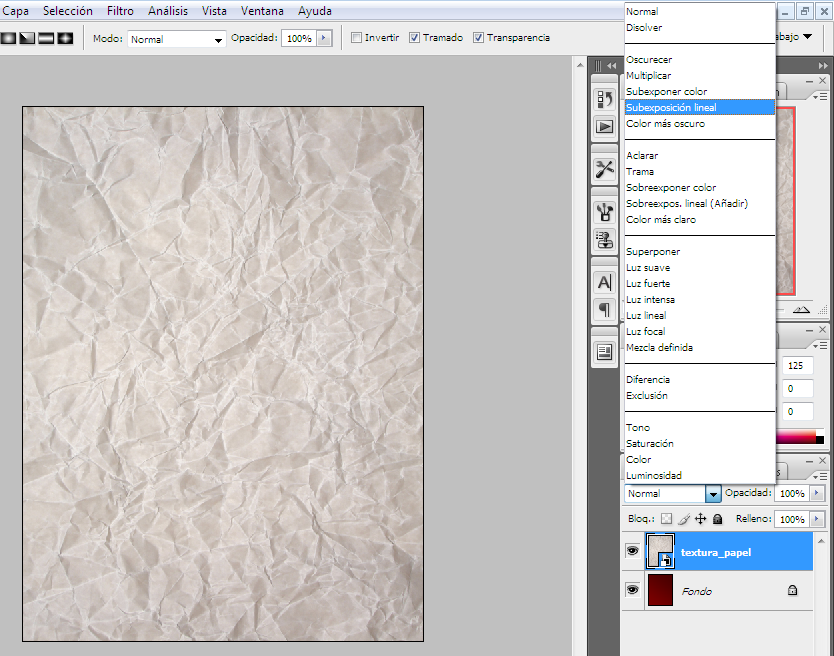Open the Navigator panel flyout menu

click(x=820, y=96)
